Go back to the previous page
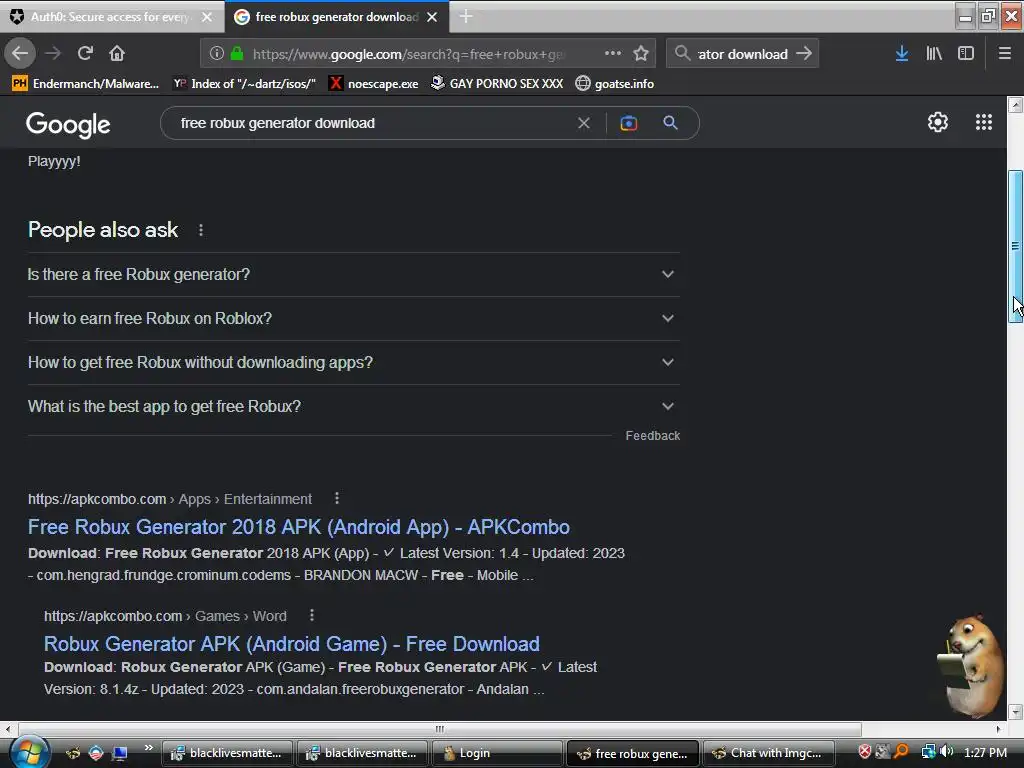1024x768 pixels. (20, 53)
